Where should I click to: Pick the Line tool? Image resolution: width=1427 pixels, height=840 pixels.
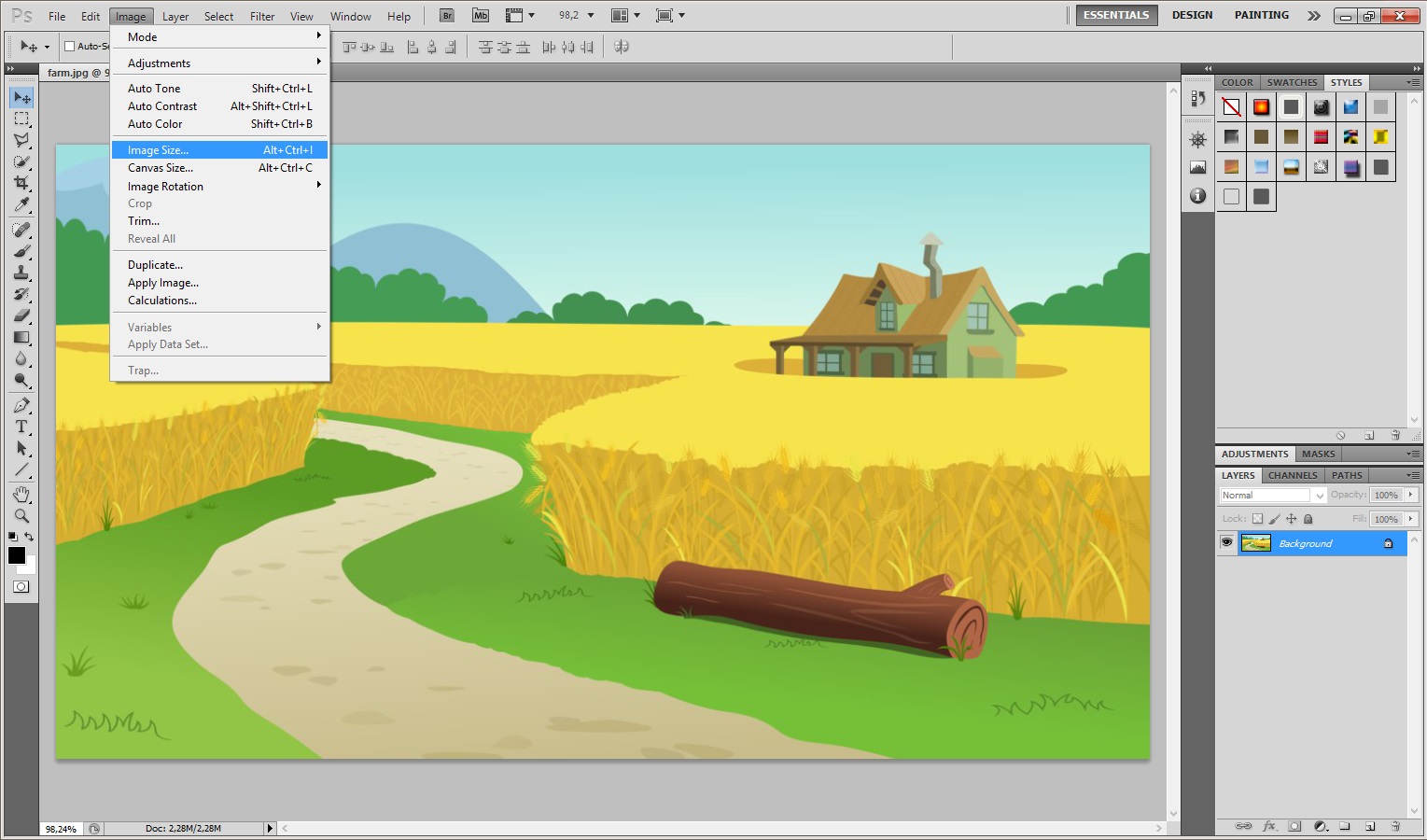click(x=21, y=469)
